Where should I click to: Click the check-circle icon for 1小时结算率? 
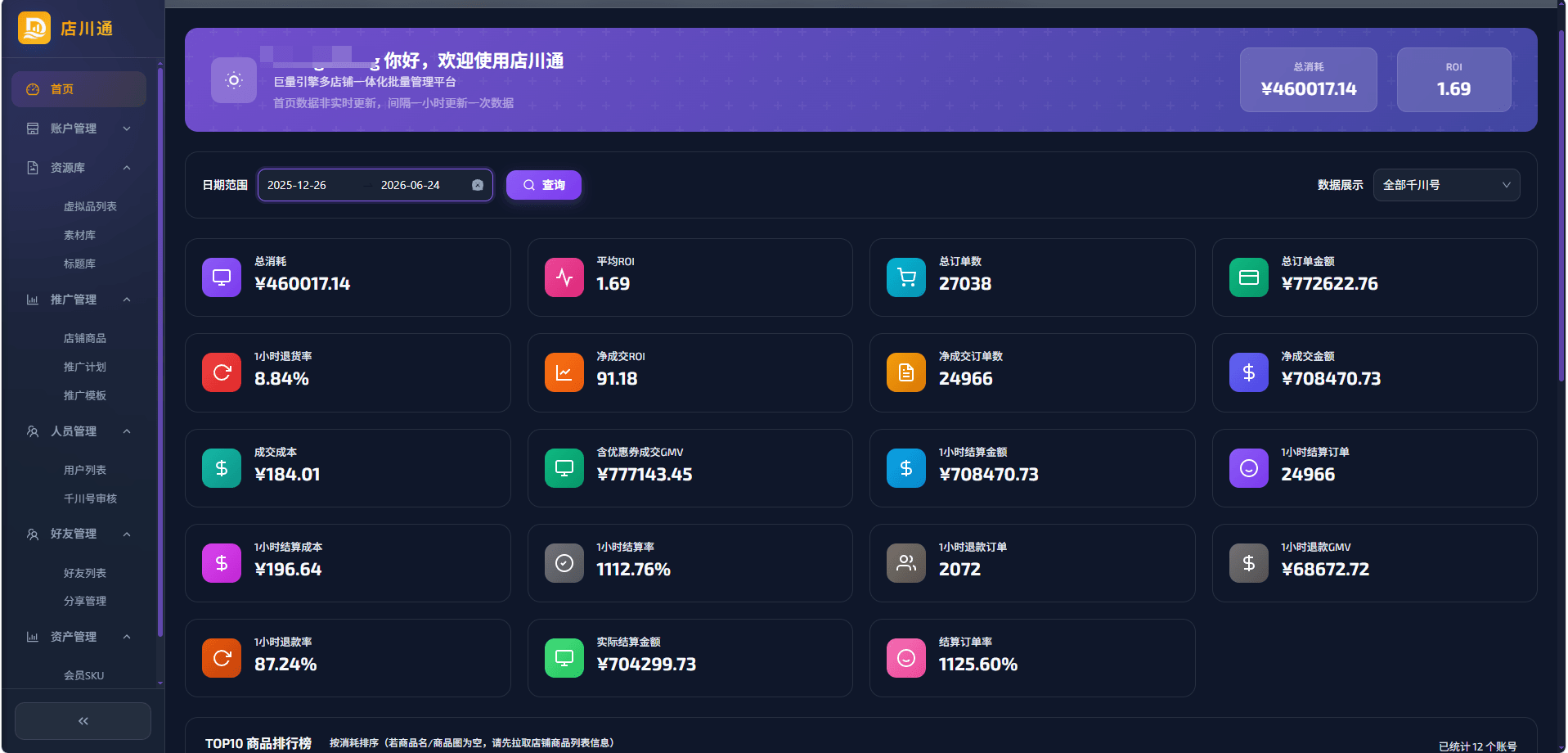coord(564,563)
